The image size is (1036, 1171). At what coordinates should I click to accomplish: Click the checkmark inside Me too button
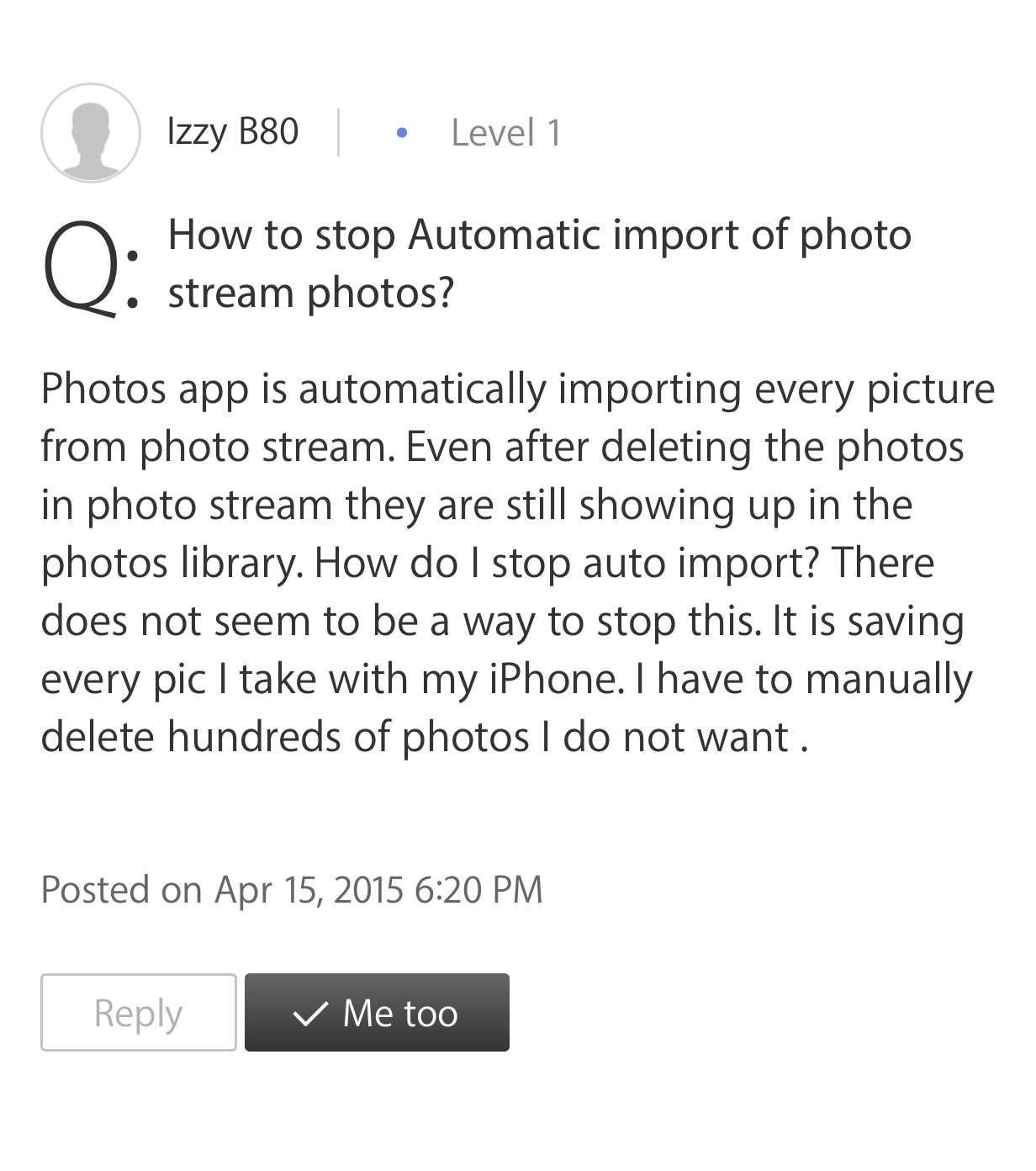pyautogui.click(x=310, y=1013)
